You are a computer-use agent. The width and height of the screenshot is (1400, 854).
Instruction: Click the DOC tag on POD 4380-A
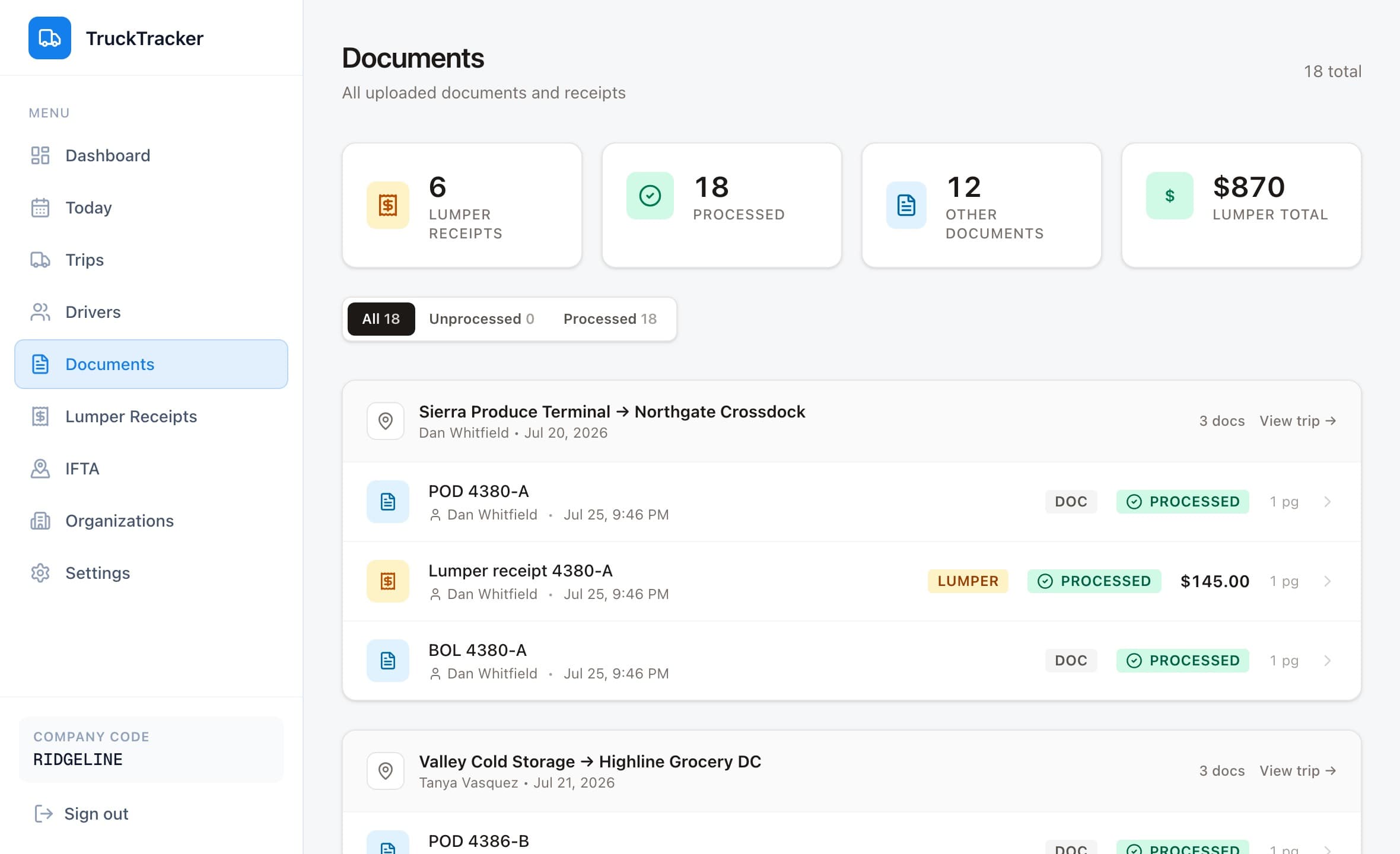coord(1071,502)
